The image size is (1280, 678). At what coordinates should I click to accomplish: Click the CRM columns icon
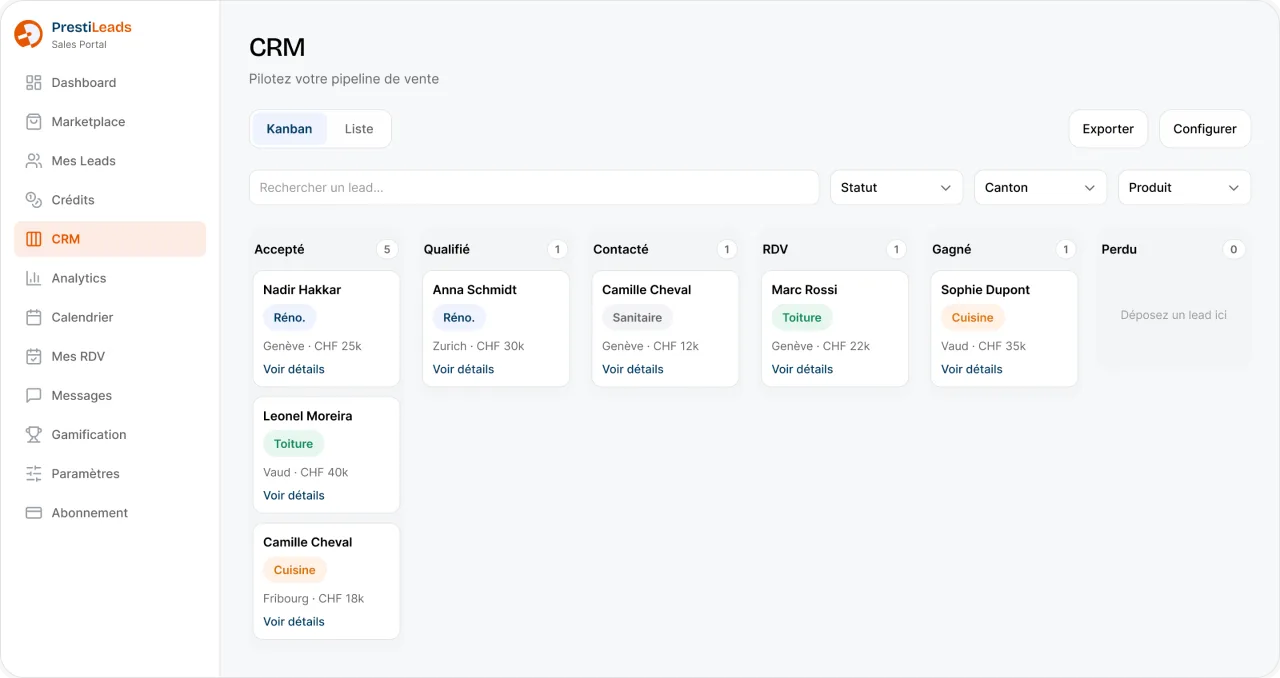tap(34, 239)
